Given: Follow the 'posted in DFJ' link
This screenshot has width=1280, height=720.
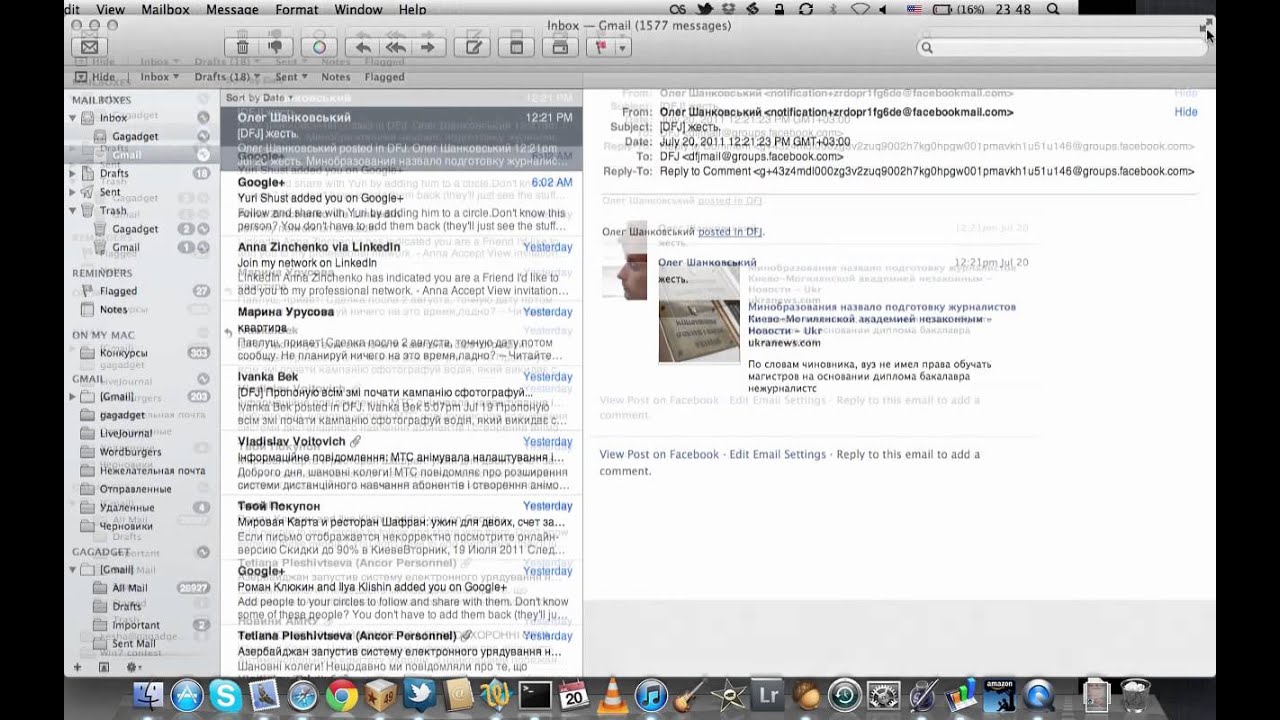Looking at the screenshot, I should (x=730, y=232).
